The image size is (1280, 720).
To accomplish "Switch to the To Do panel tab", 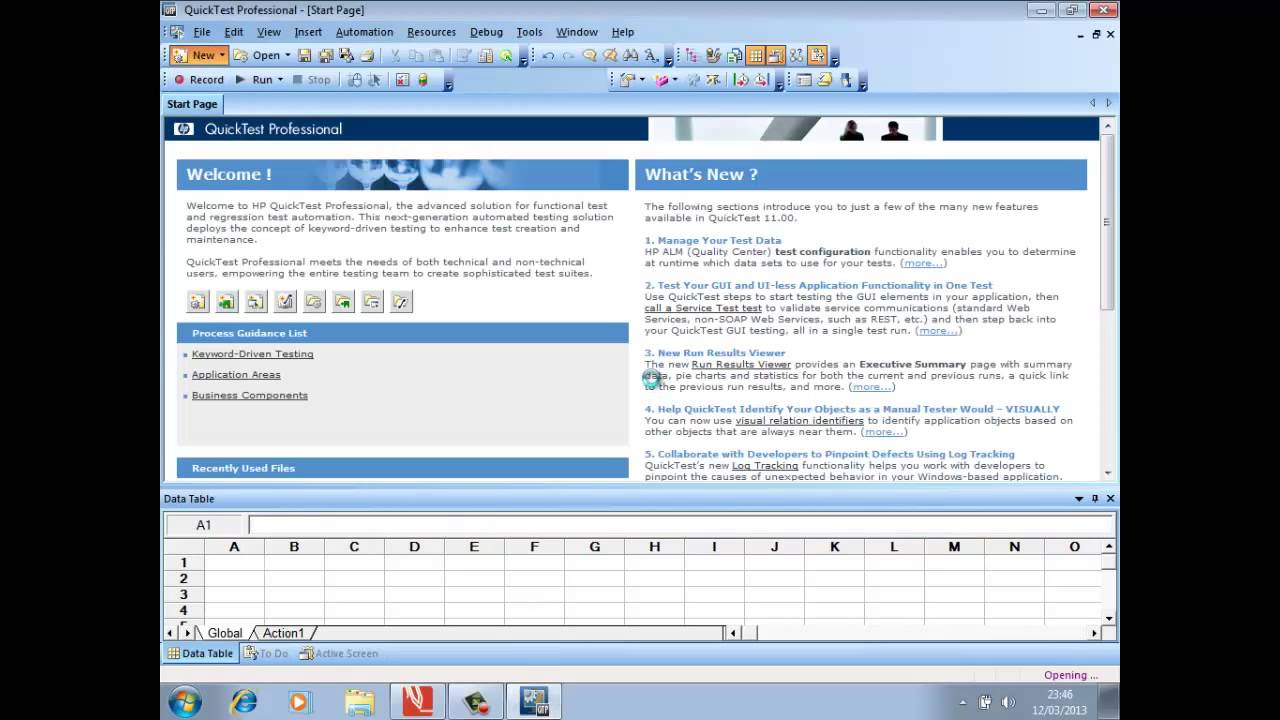I will 266,653.
